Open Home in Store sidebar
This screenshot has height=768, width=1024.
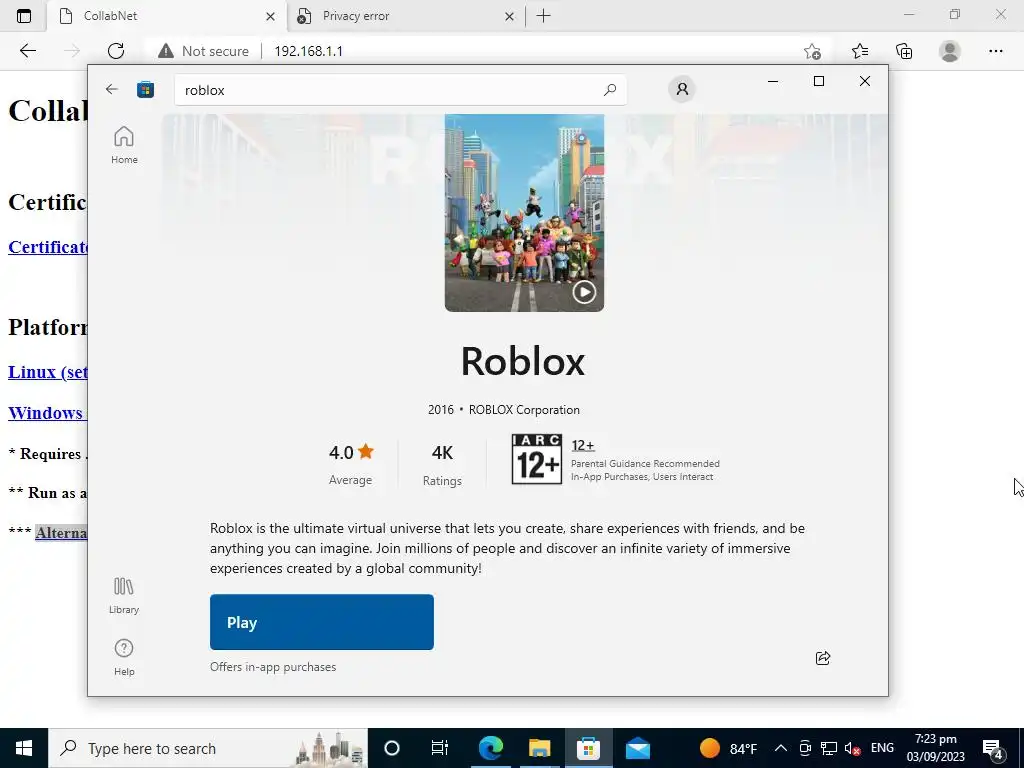124,145
